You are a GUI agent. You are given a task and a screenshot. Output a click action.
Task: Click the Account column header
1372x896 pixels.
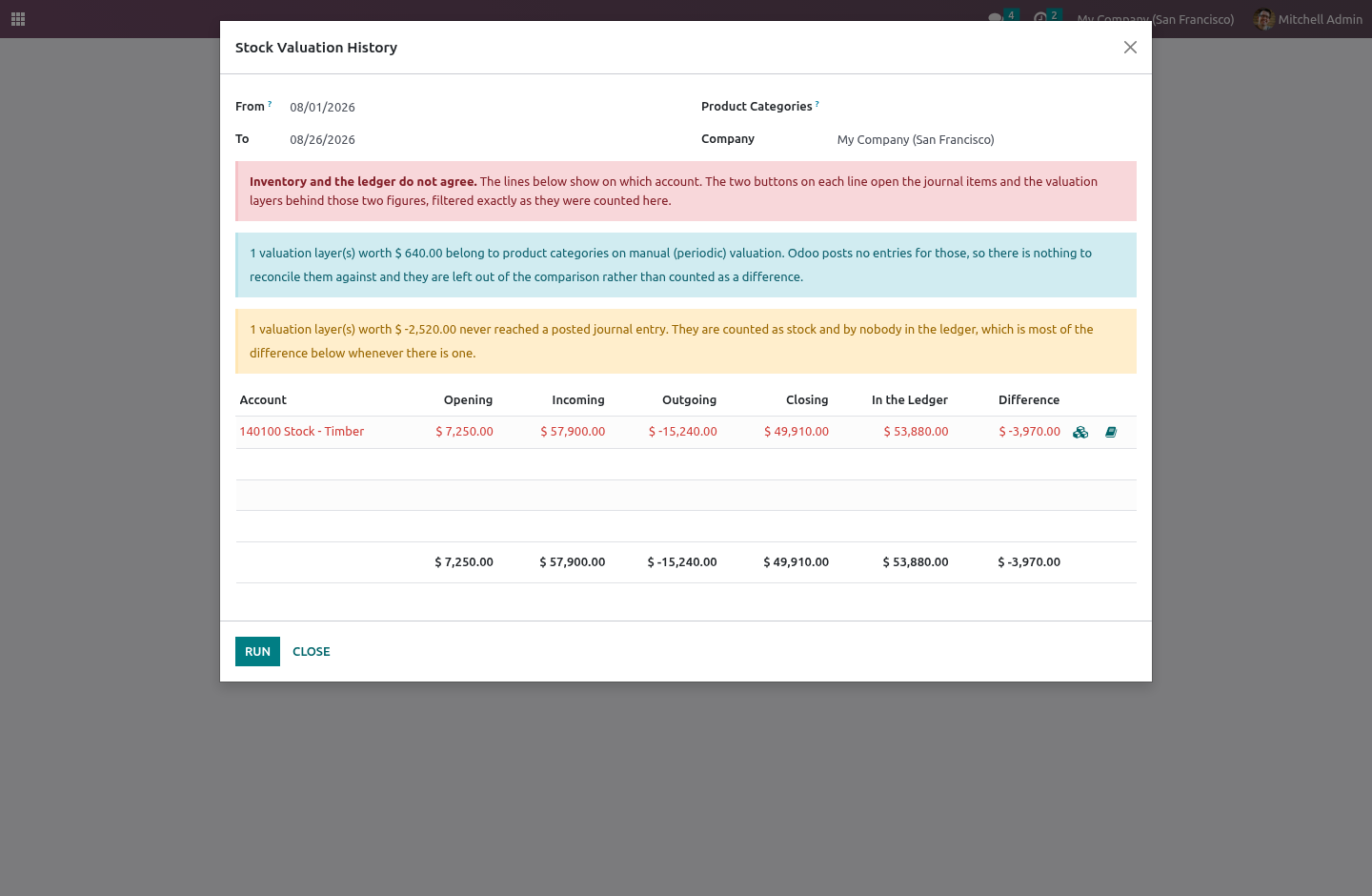coord(263,400)
